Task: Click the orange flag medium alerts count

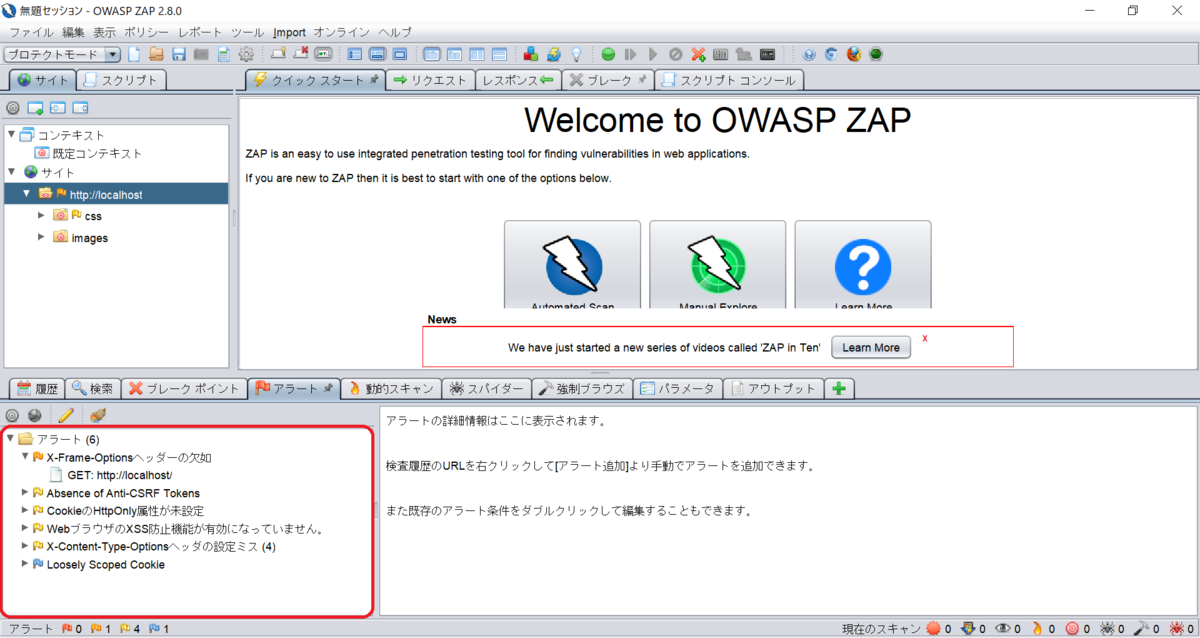Action: (x=100, y=629)
